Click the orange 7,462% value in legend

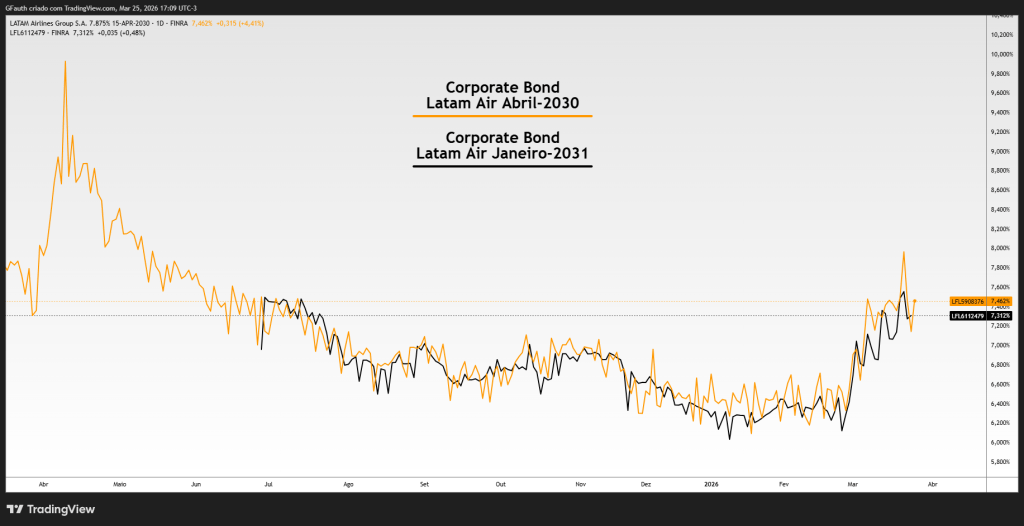207,22
